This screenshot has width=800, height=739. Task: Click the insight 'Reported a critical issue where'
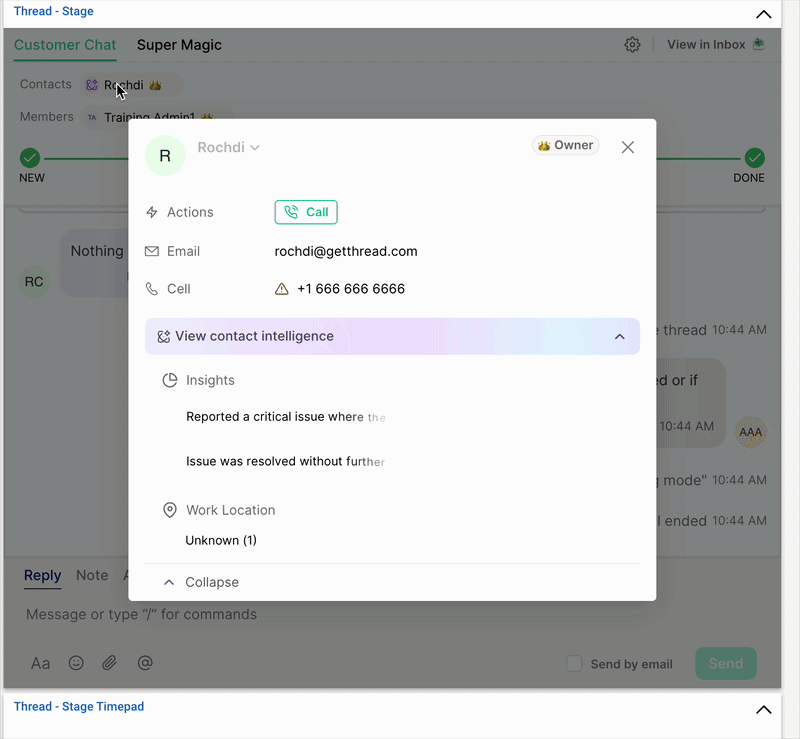pos(286,417)
